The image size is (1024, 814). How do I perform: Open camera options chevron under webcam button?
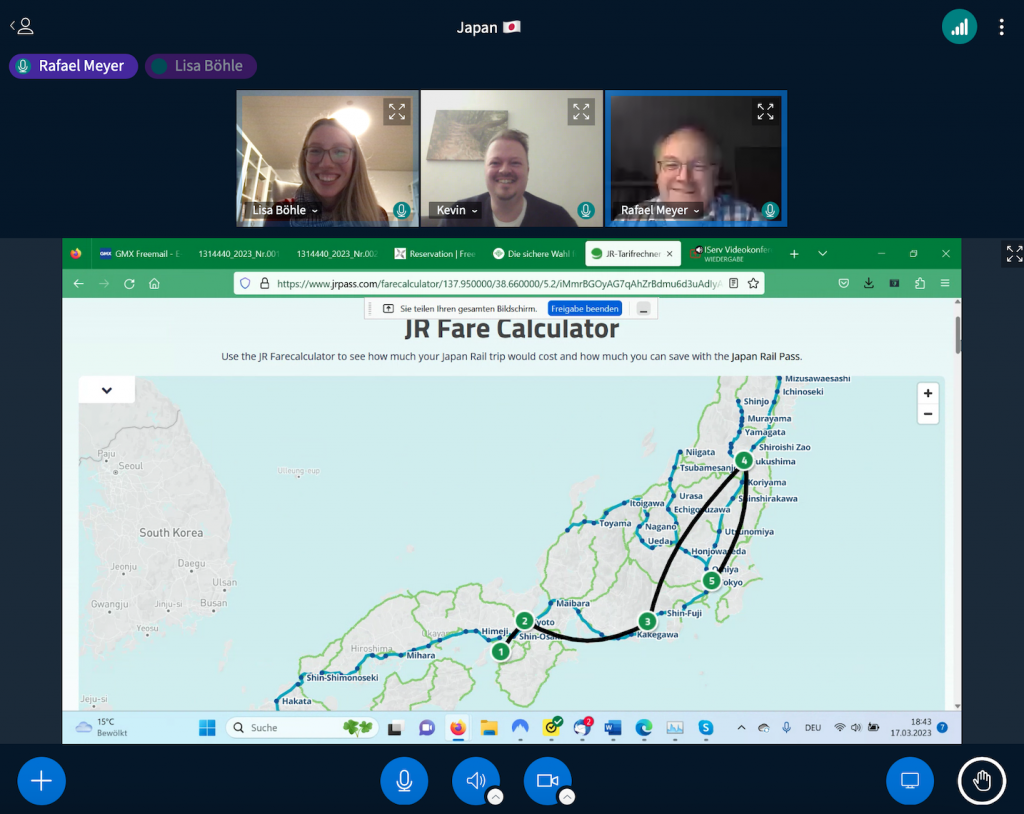[567, 797]
